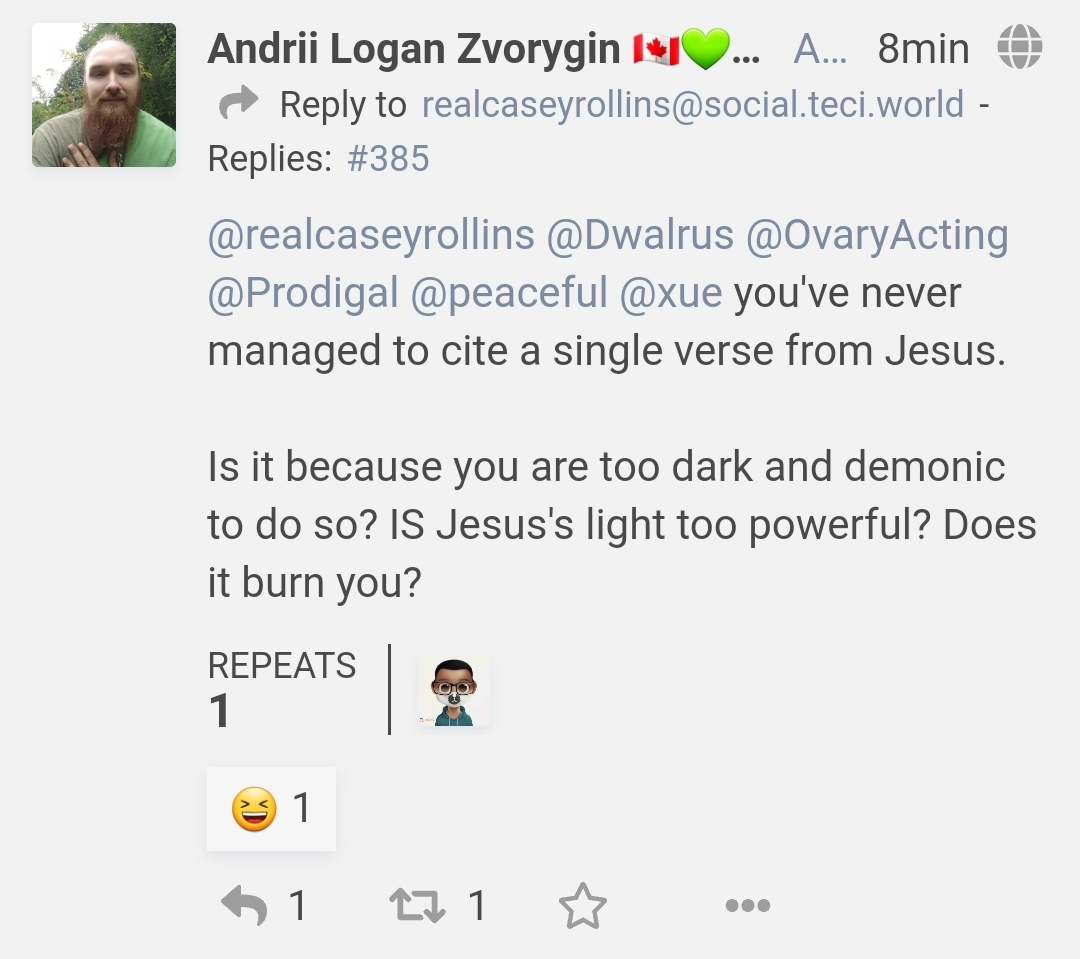Toggle the laughing emoji reaction
1080x959 pixels.
pos(270,808)
